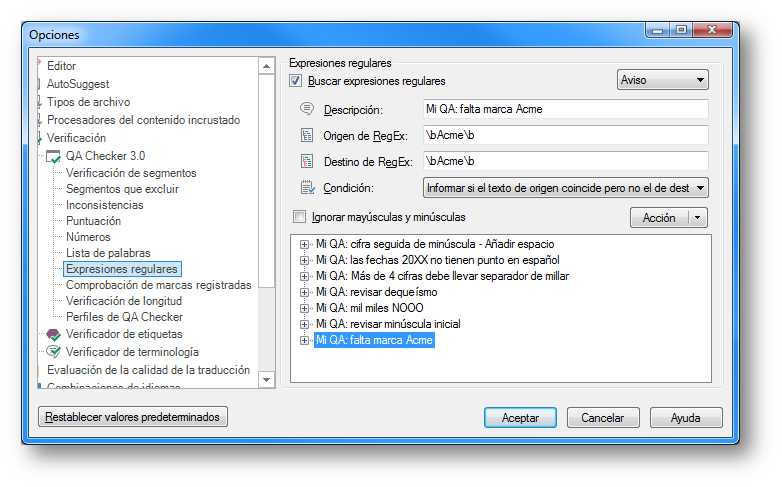
Task: Click the Origen de RegEx icon
Action: tap(307, 135)
